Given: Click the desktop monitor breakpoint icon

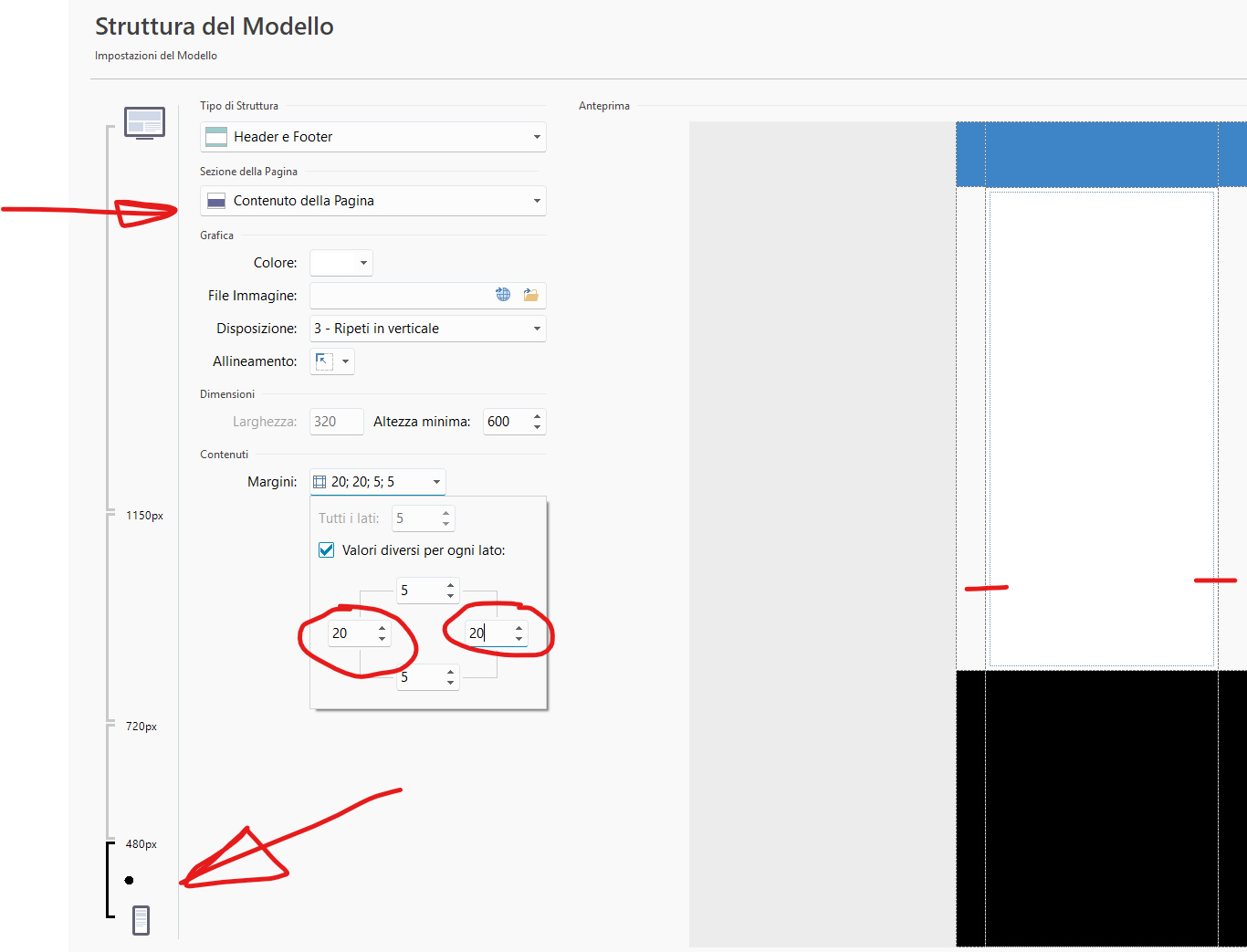Looking at the screenshot, I should (x=144, y=122).
